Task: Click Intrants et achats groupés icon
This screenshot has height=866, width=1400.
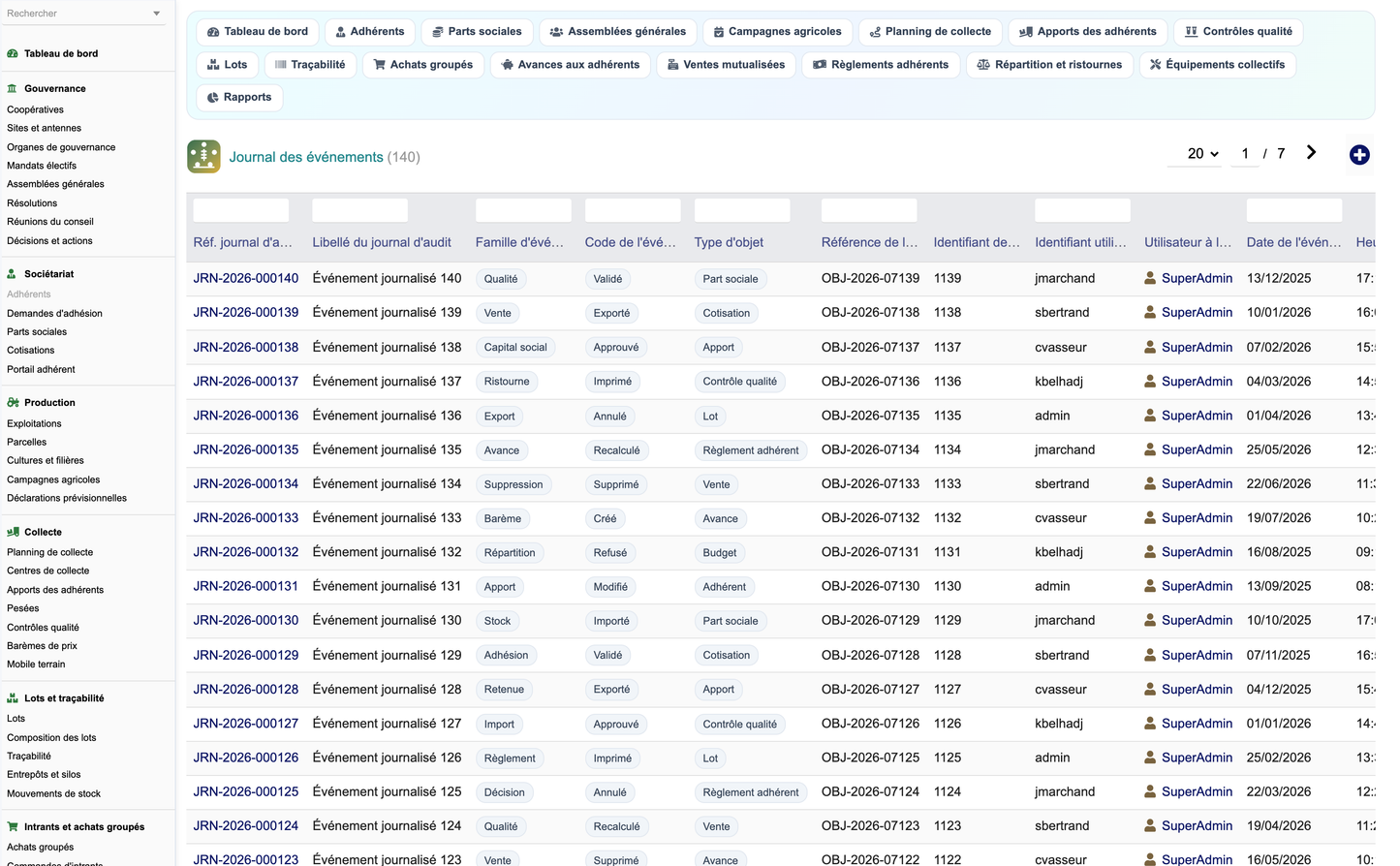Action: pos(13,827)
